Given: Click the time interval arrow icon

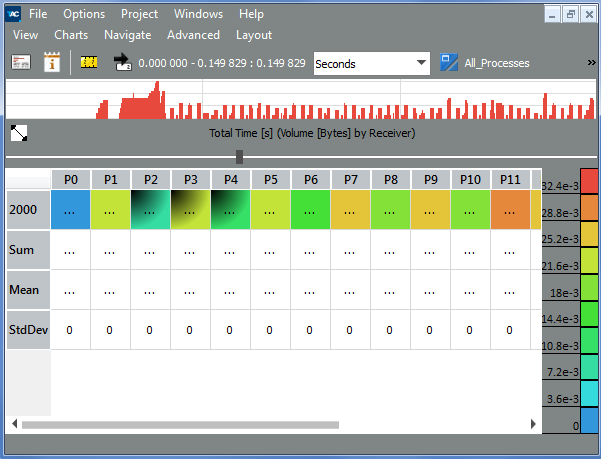Looking at the screenshot, I should (x=123, y=62).
